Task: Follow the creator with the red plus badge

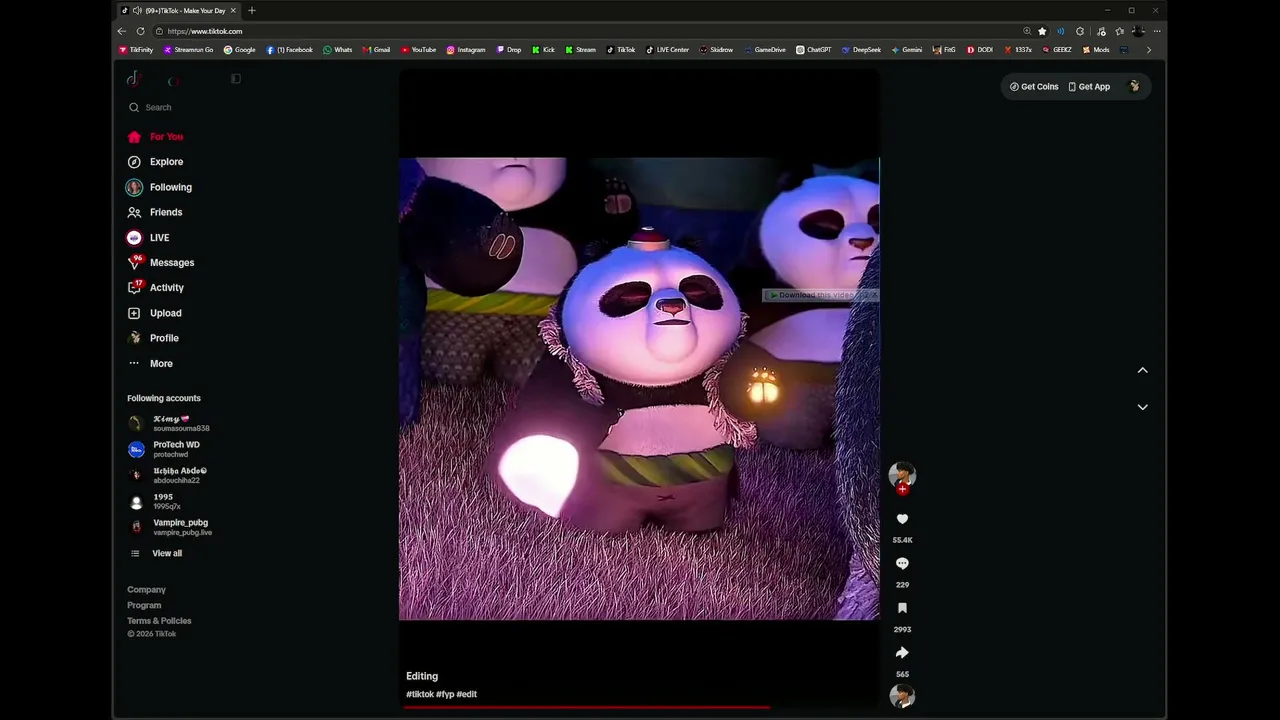Action: tap(902, 489)
